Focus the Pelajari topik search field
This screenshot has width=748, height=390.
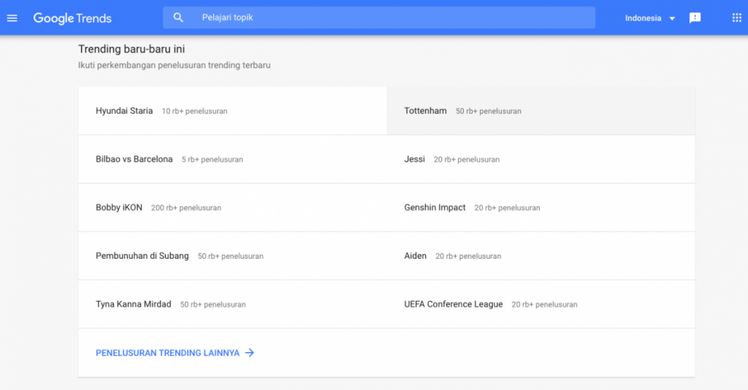point(379,18)
